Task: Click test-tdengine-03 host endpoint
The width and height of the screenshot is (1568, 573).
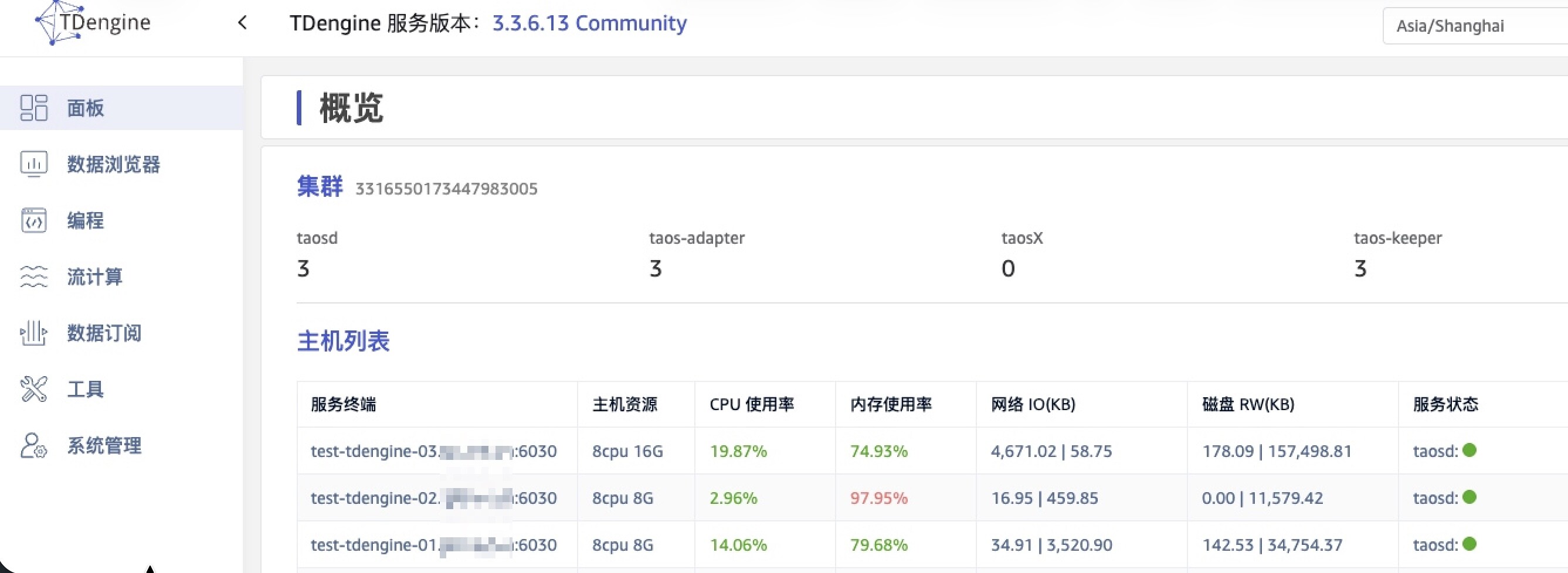Action: 433,451
